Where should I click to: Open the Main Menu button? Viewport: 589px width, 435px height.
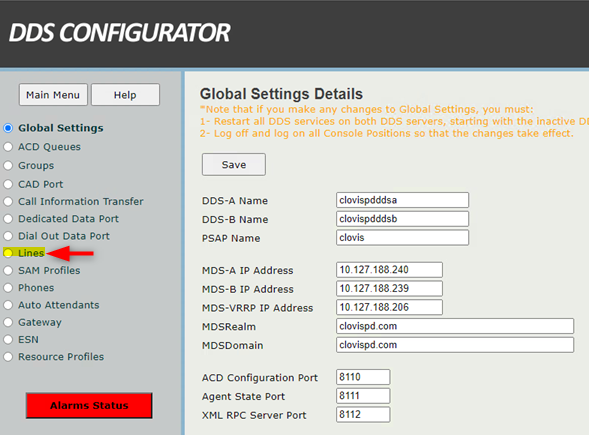[x=53, y=95]
